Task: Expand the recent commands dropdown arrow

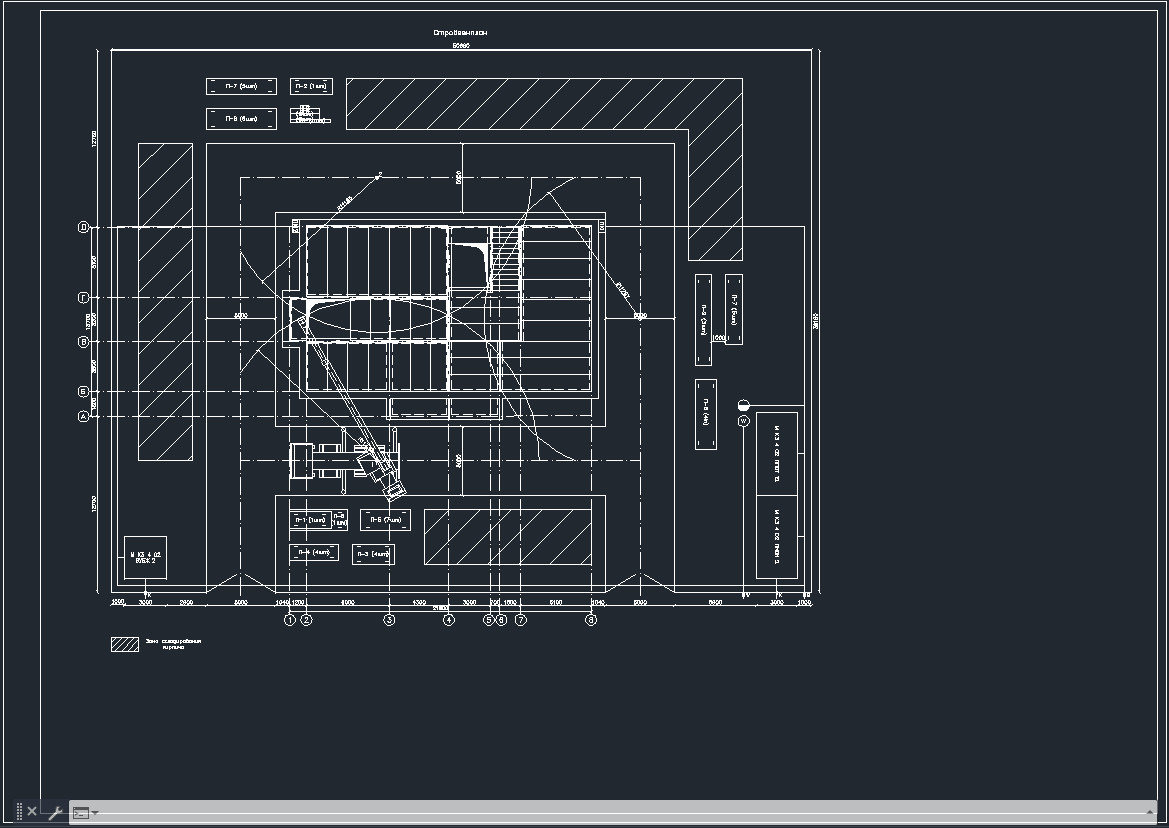Action: (x=95, y=812)
